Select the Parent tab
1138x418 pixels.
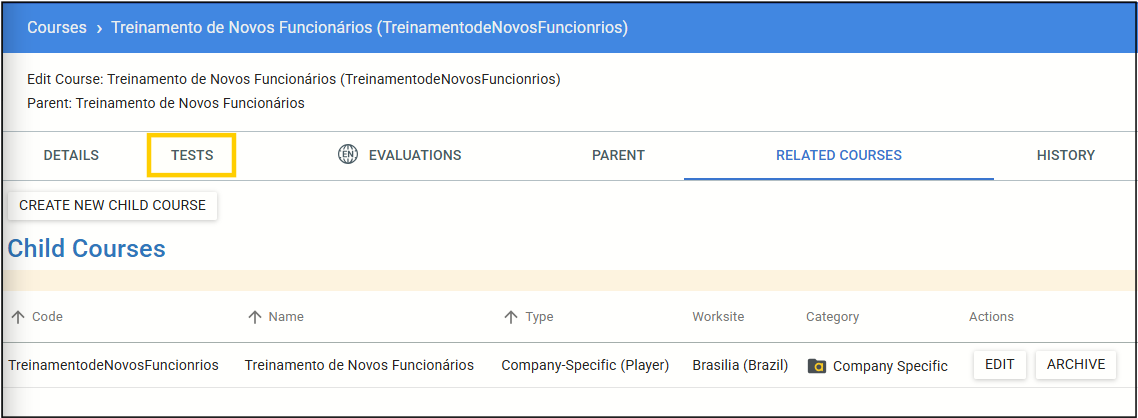pyautogui.click(x=618, y=155)
